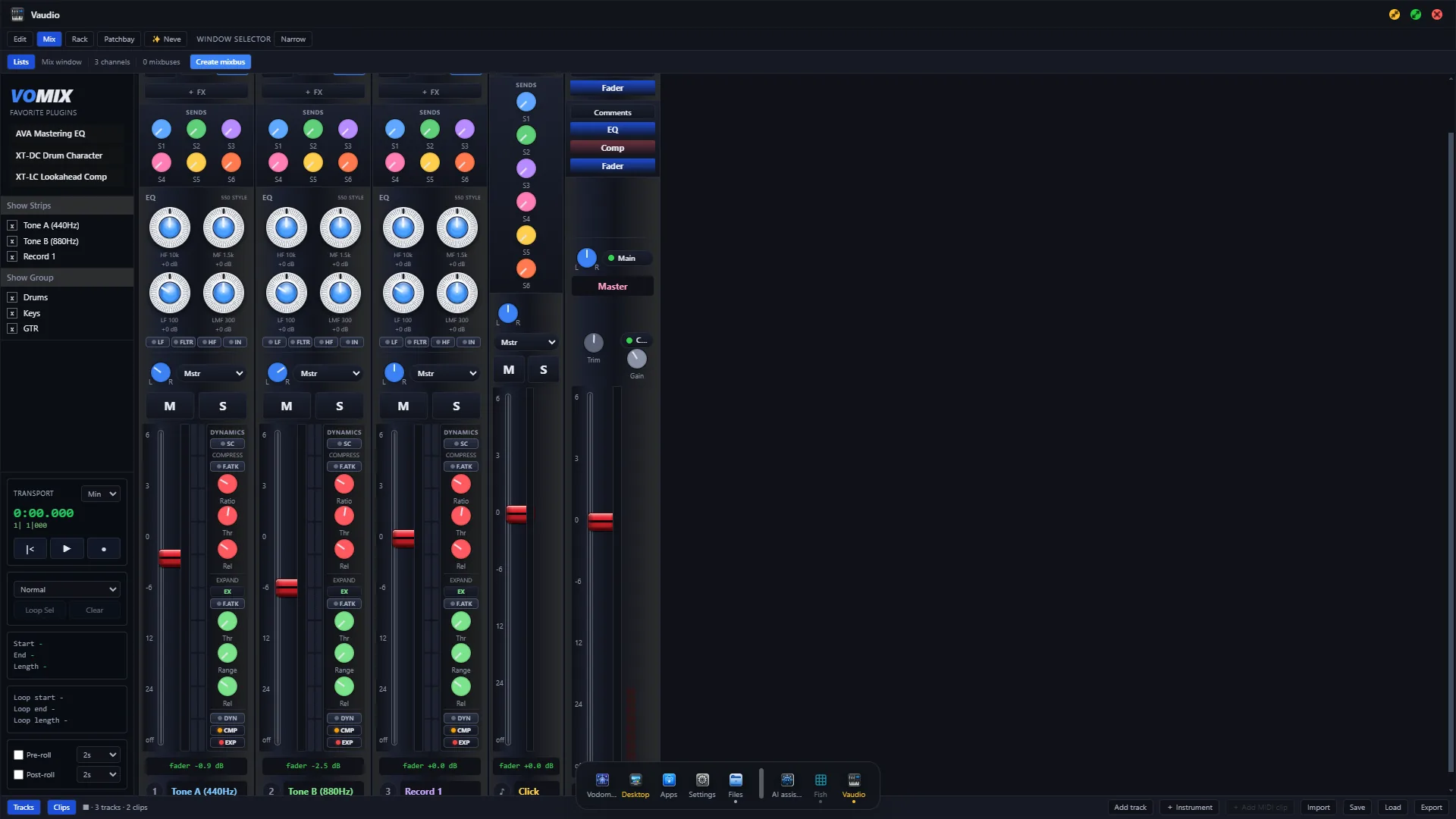Solo the Click strip
Image resolution: width=1456 pixels, height=819 pixels.
point(543,370)
